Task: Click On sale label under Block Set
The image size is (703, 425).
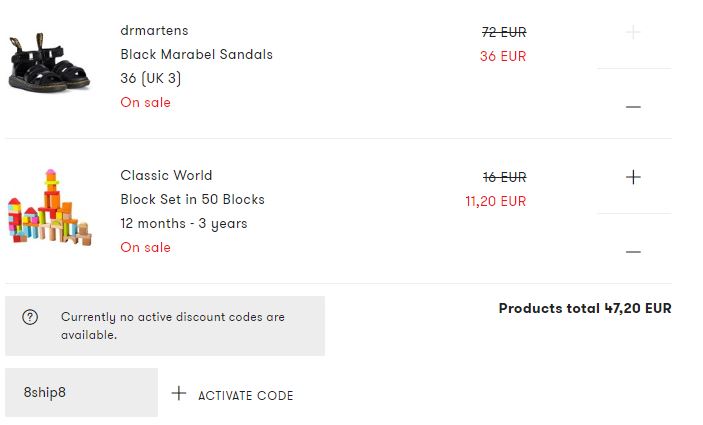Action: pyautogui.click(x=145, y=247)
